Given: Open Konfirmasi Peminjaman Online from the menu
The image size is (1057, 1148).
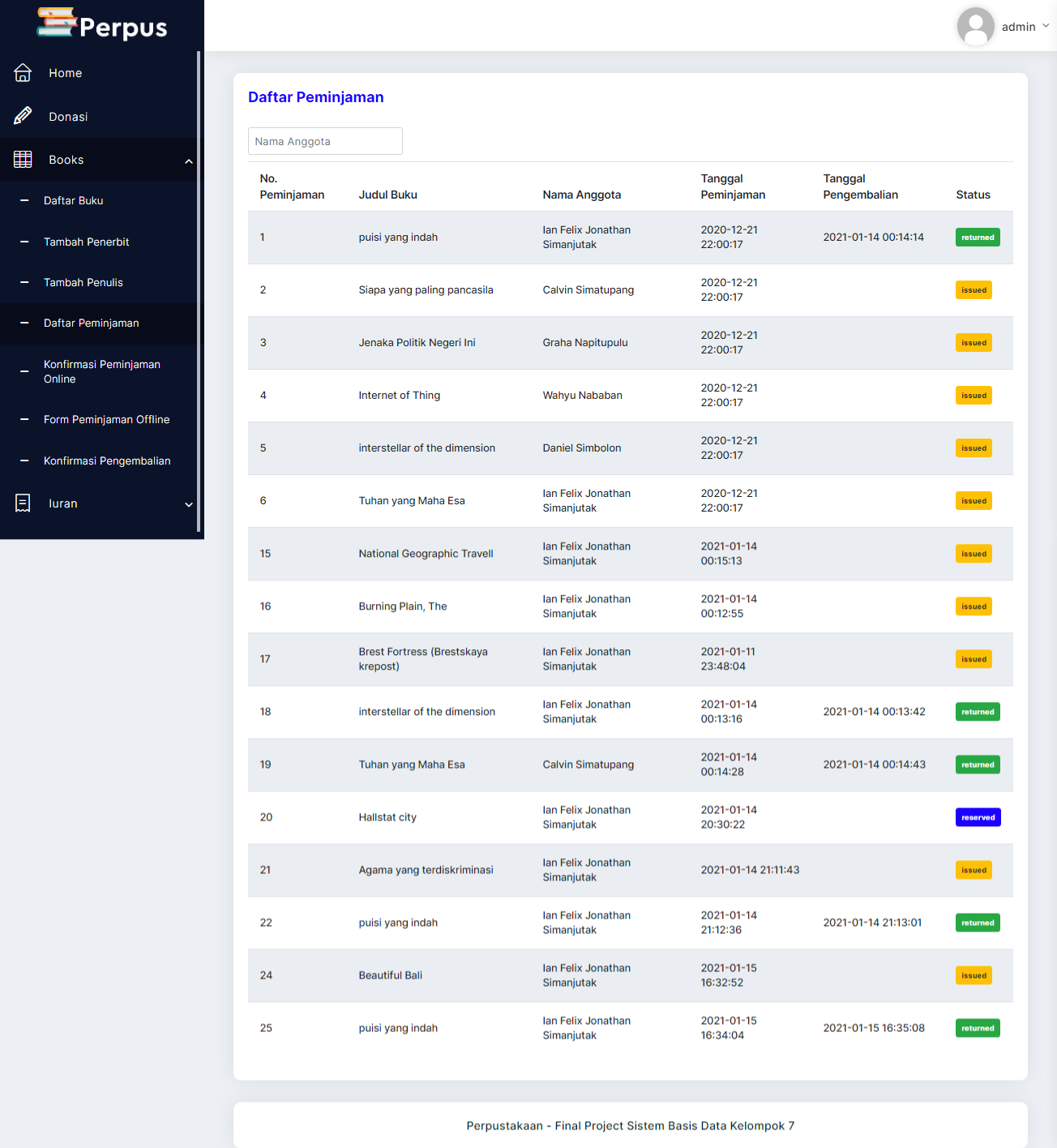Looking at the screenshot, I should (101, 371).
